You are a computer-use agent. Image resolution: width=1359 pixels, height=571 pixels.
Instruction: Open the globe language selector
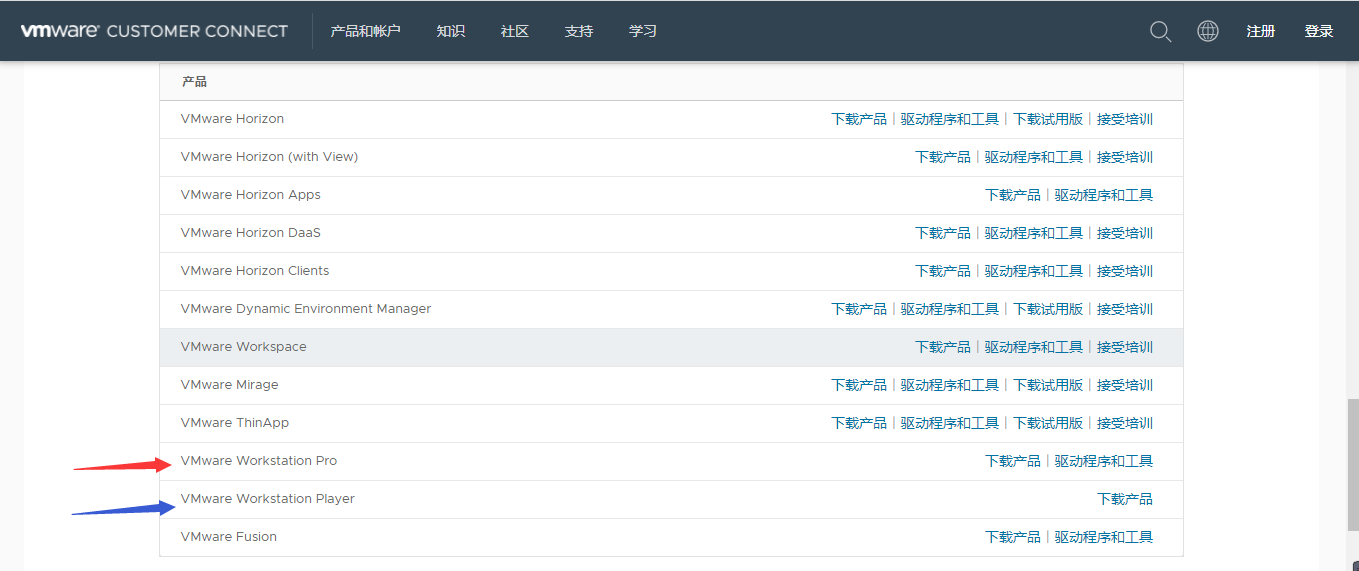(x=1208, y=31)
